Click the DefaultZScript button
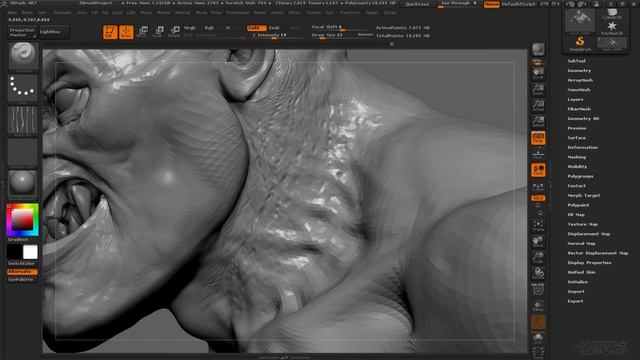Viewport: 640px width, 360px height. (x=518, y=4)
